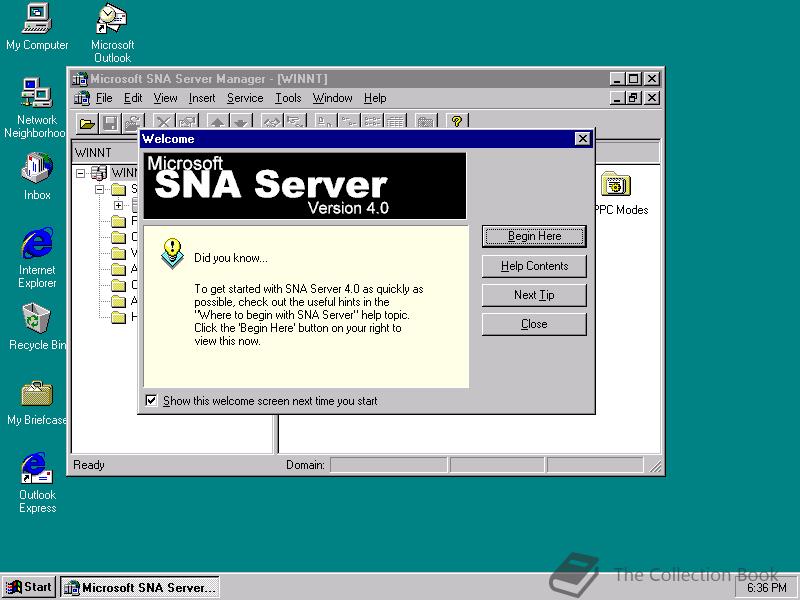Expand the plus node under 'S' folder
This screenshot has height=600, width=800.
(118, 205)
